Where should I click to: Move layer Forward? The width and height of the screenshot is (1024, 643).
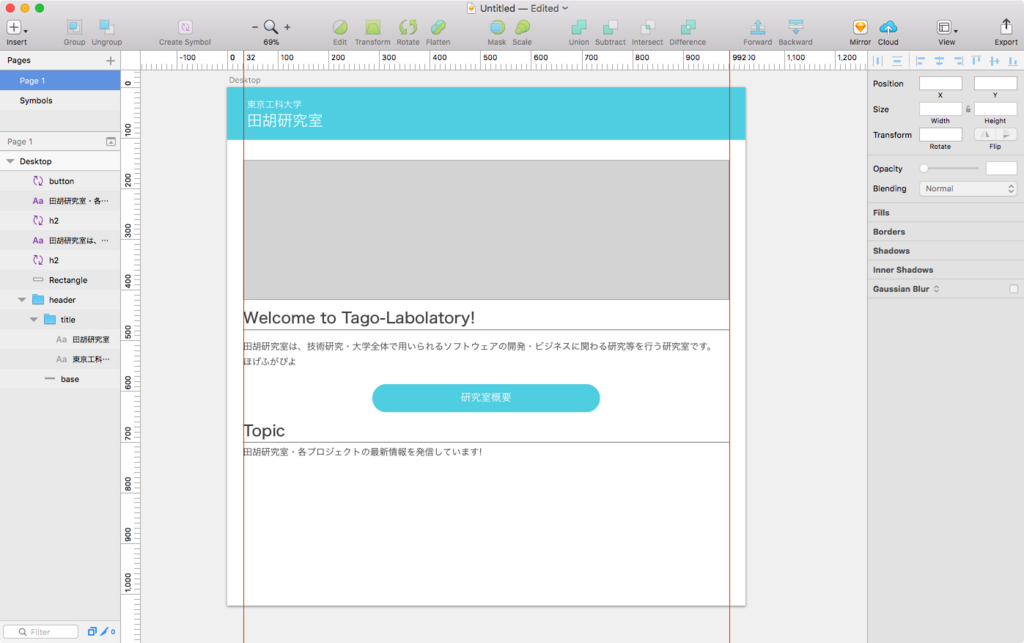(x=758, y=27)
